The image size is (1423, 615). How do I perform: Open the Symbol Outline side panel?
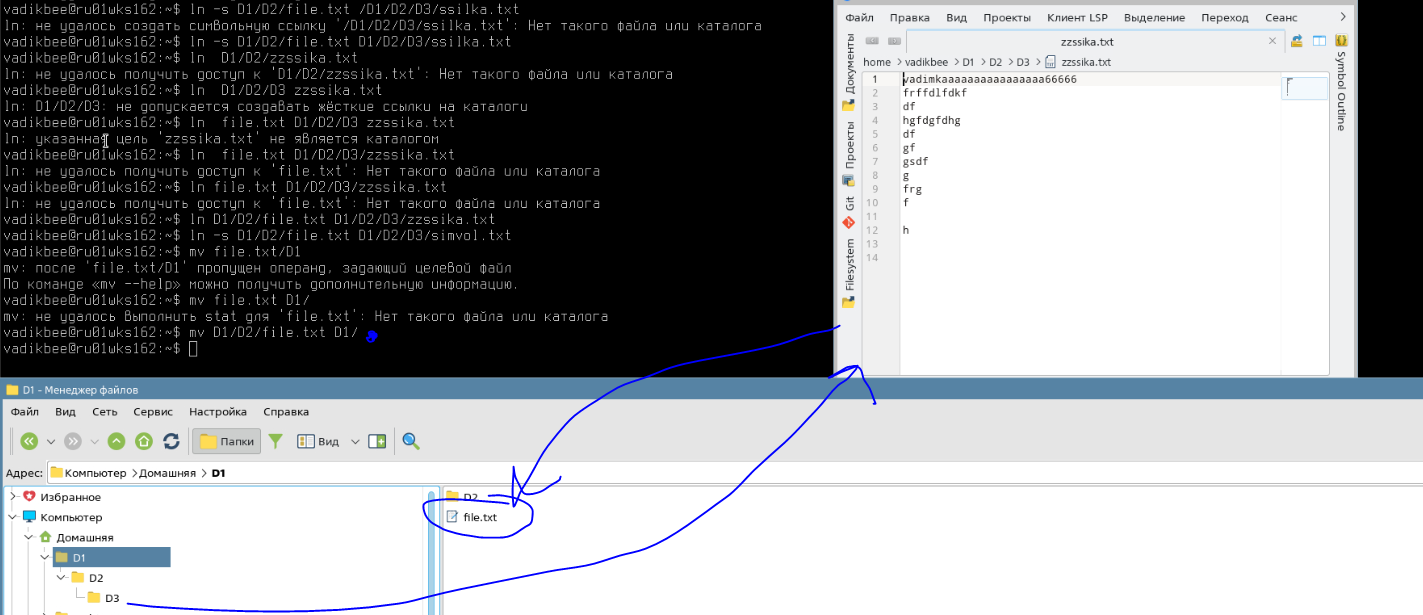point(1341,91)
